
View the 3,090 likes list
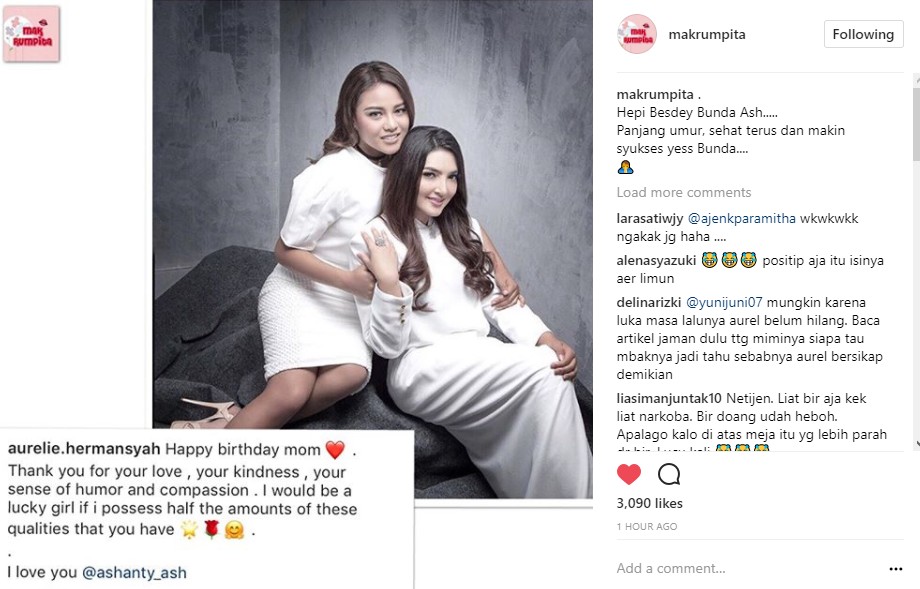click(x=650, y=503)
